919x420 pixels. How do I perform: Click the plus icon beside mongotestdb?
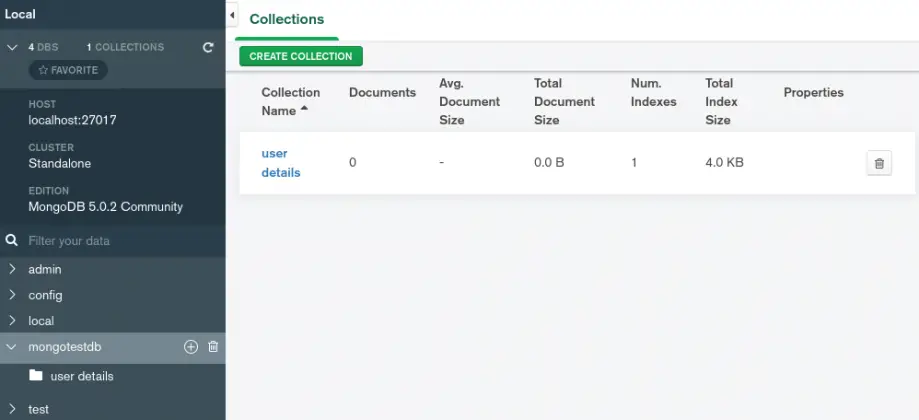[x=191, y=347]
